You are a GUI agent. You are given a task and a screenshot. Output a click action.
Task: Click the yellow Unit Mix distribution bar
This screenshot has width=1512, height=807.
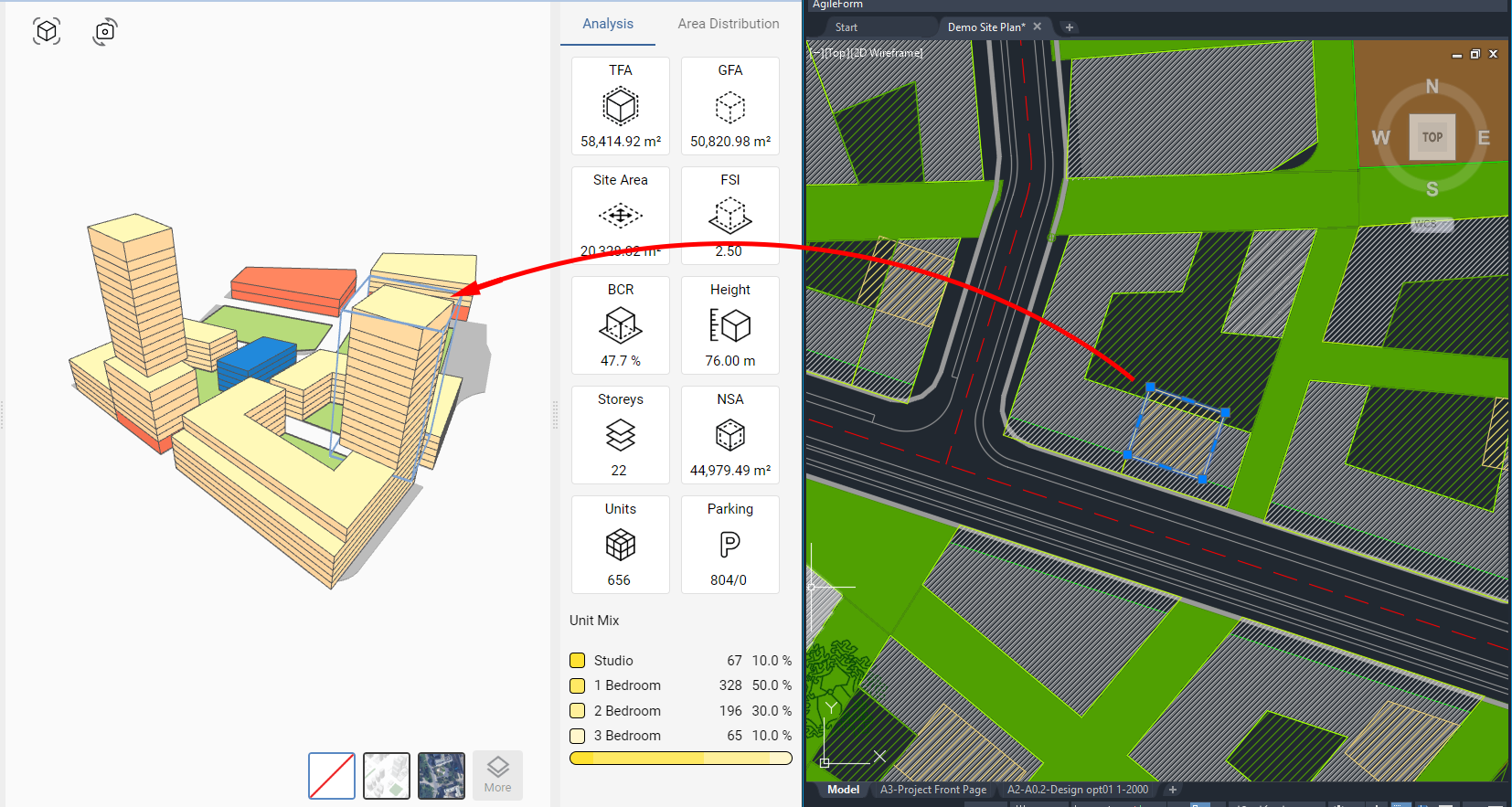[x=681, y=758]
